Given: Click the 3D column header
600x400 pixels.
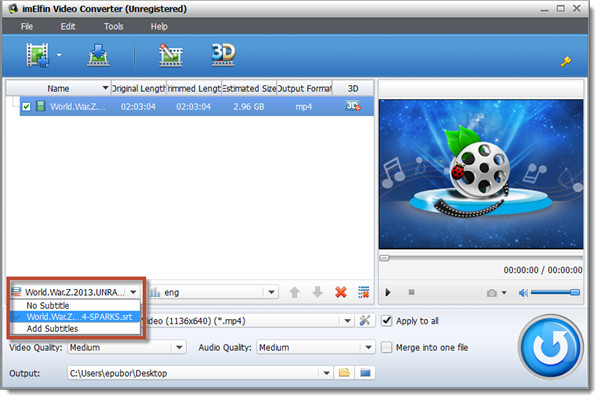Looking at the screenshot, I should tap(353, 88).
